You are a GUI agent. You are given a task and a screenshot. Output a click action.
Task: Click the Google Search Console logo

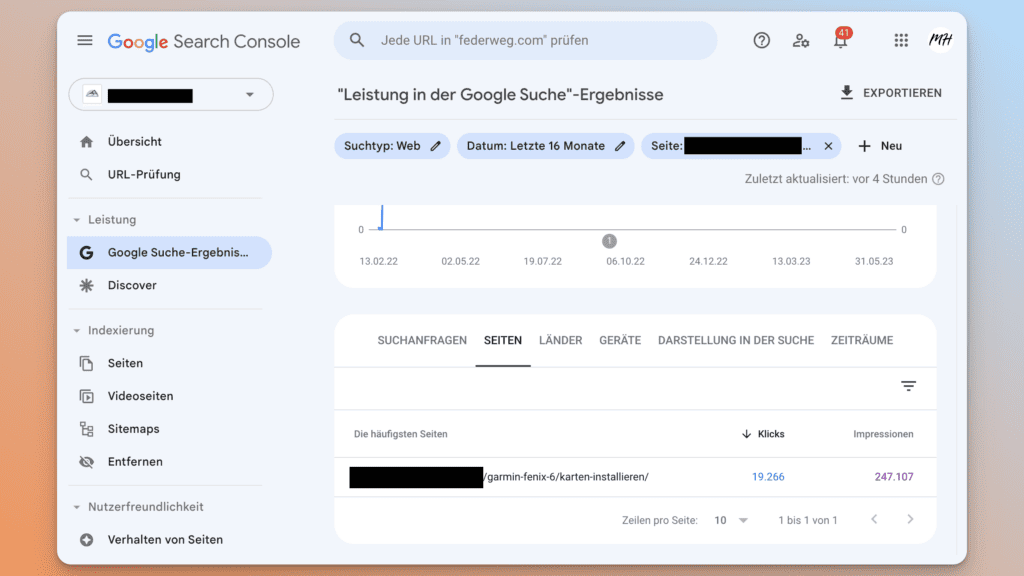(204, 42)
